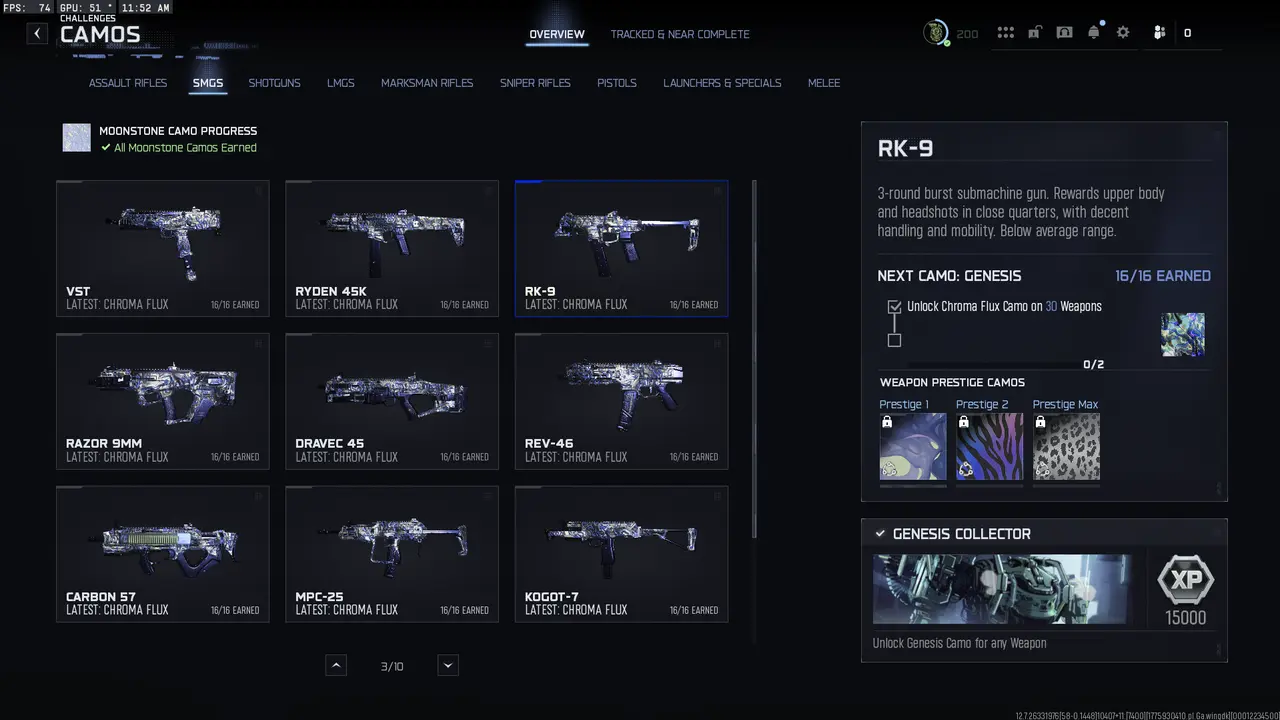Go to previous page with up arrow
Image resolution: width=1280 pixels, height=720 pixels.
(336, 665)
